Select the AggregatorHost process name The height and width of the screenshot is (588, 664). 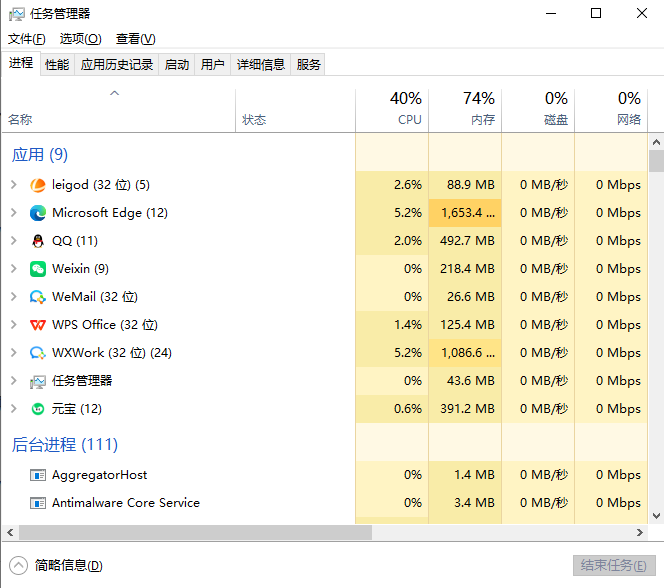point(100,475)
